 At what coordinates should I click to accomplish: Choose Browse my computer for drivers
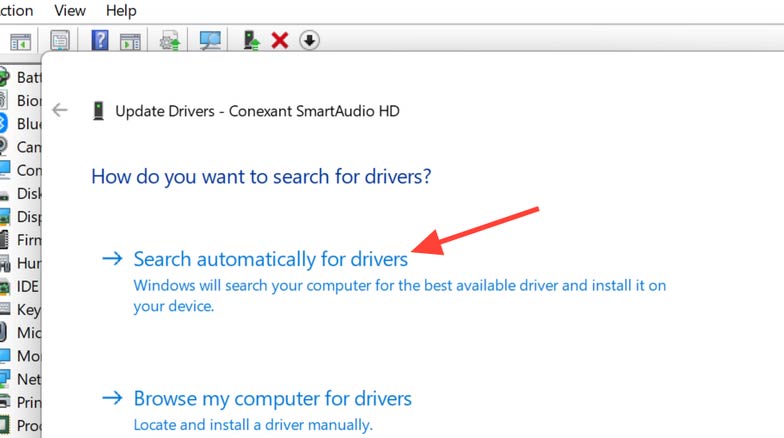(272, 398)
